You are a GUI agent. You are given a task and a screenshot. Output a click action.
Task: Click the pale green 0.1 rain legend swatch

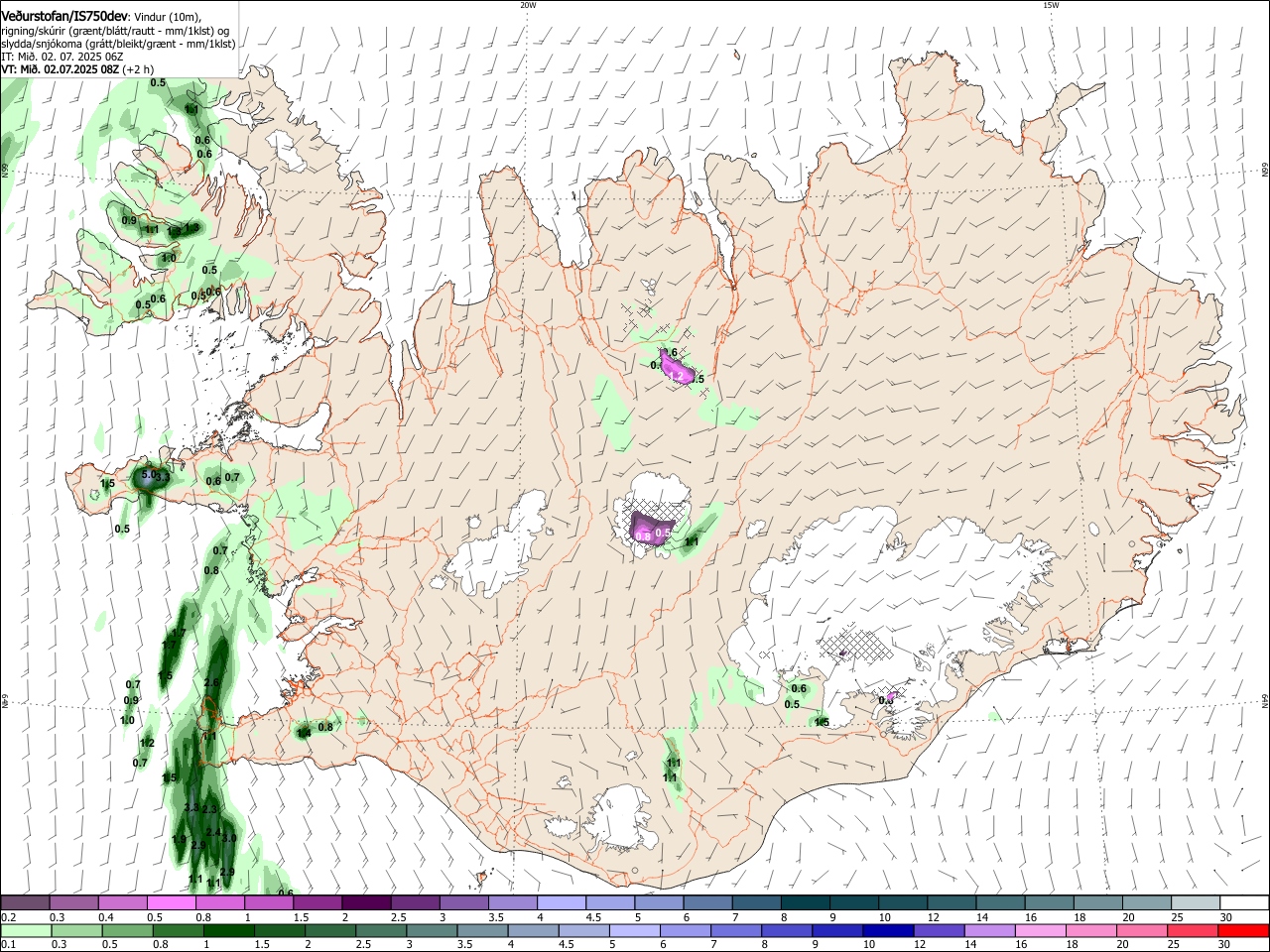[25, 930]
